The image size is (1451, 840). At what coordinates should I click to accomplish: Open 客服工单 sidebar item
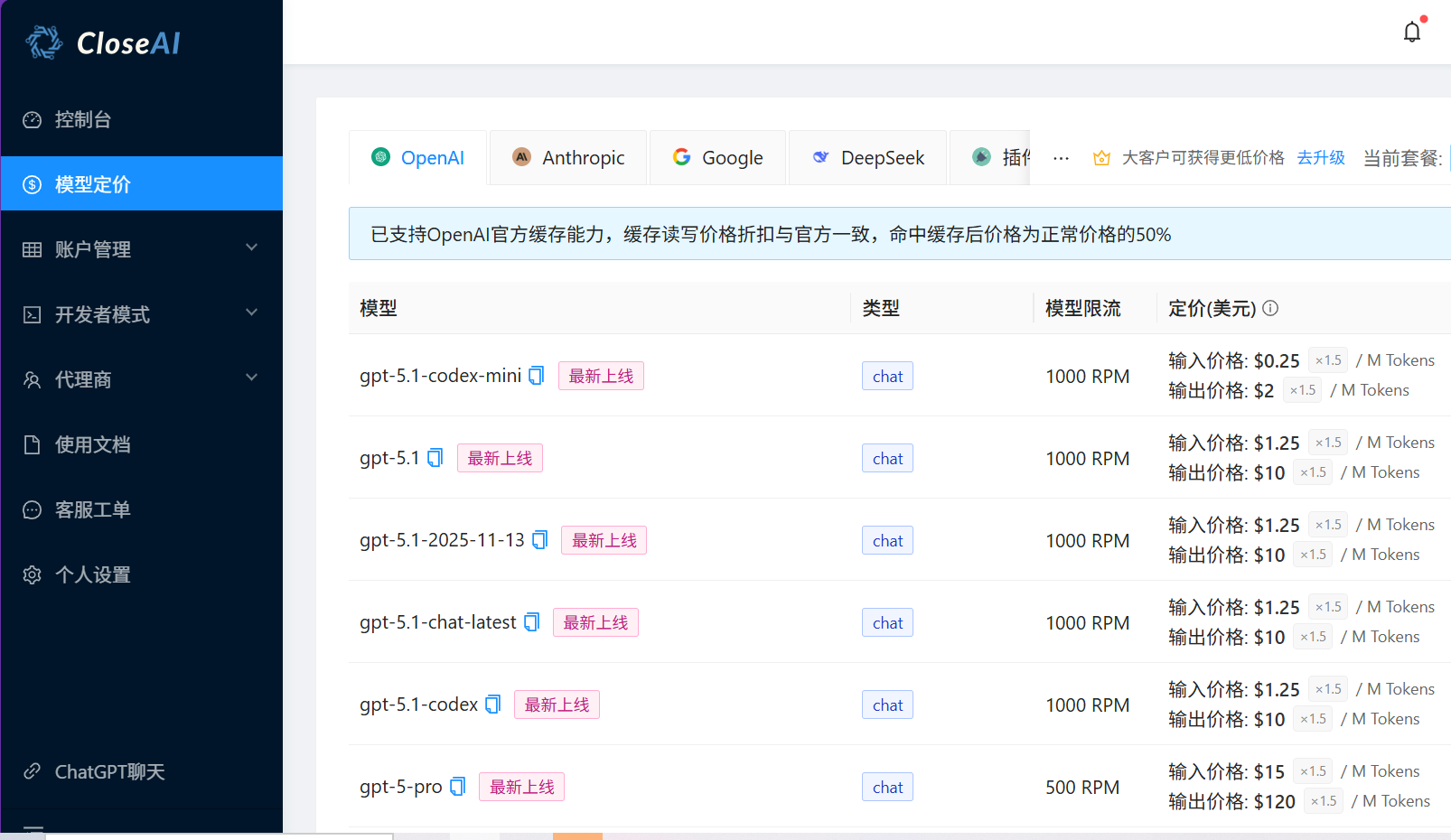142,509
